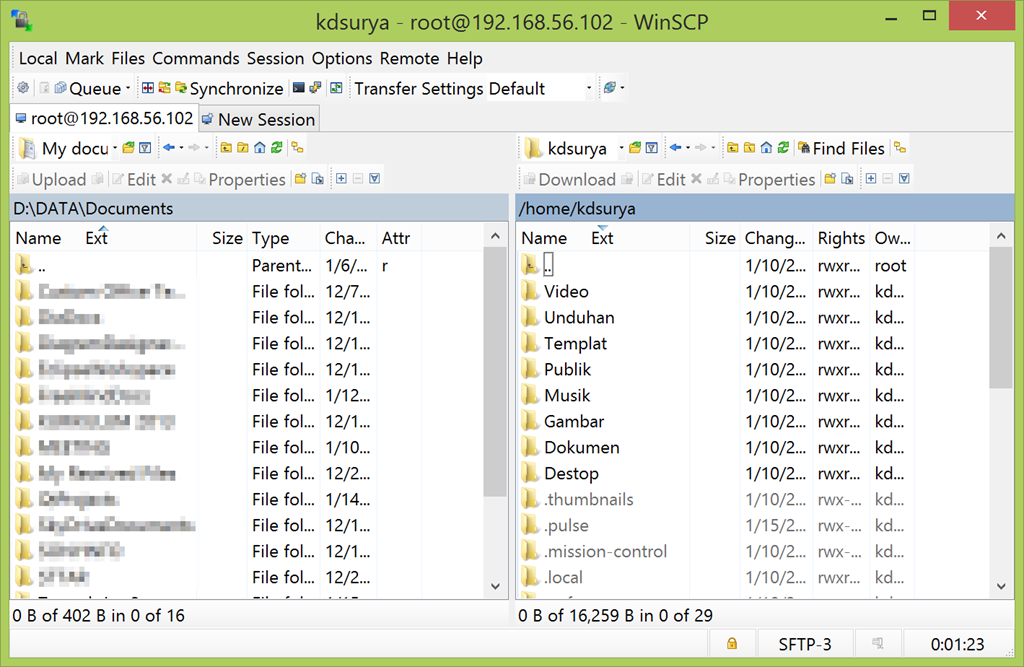Click remote panel select files plus icon

[x=871, y=178]
